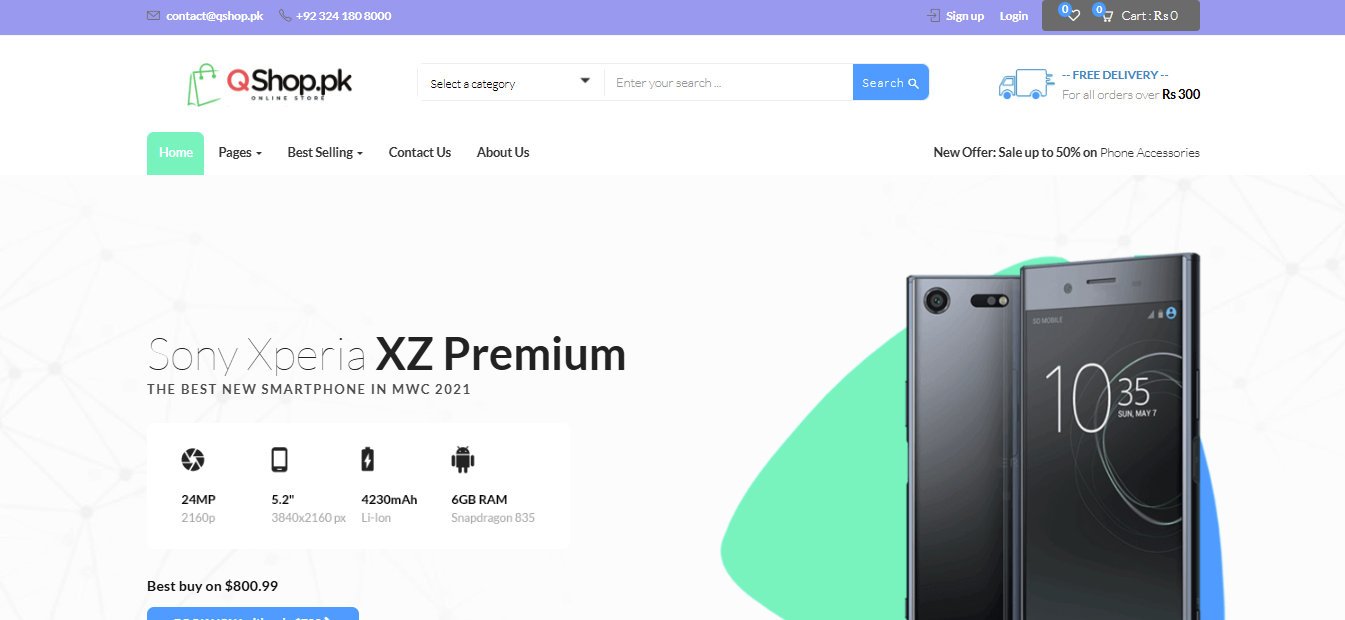This screenshot has height=620, width=1345.
Task: Open the About Us page
Action: [x=503, y=153]
